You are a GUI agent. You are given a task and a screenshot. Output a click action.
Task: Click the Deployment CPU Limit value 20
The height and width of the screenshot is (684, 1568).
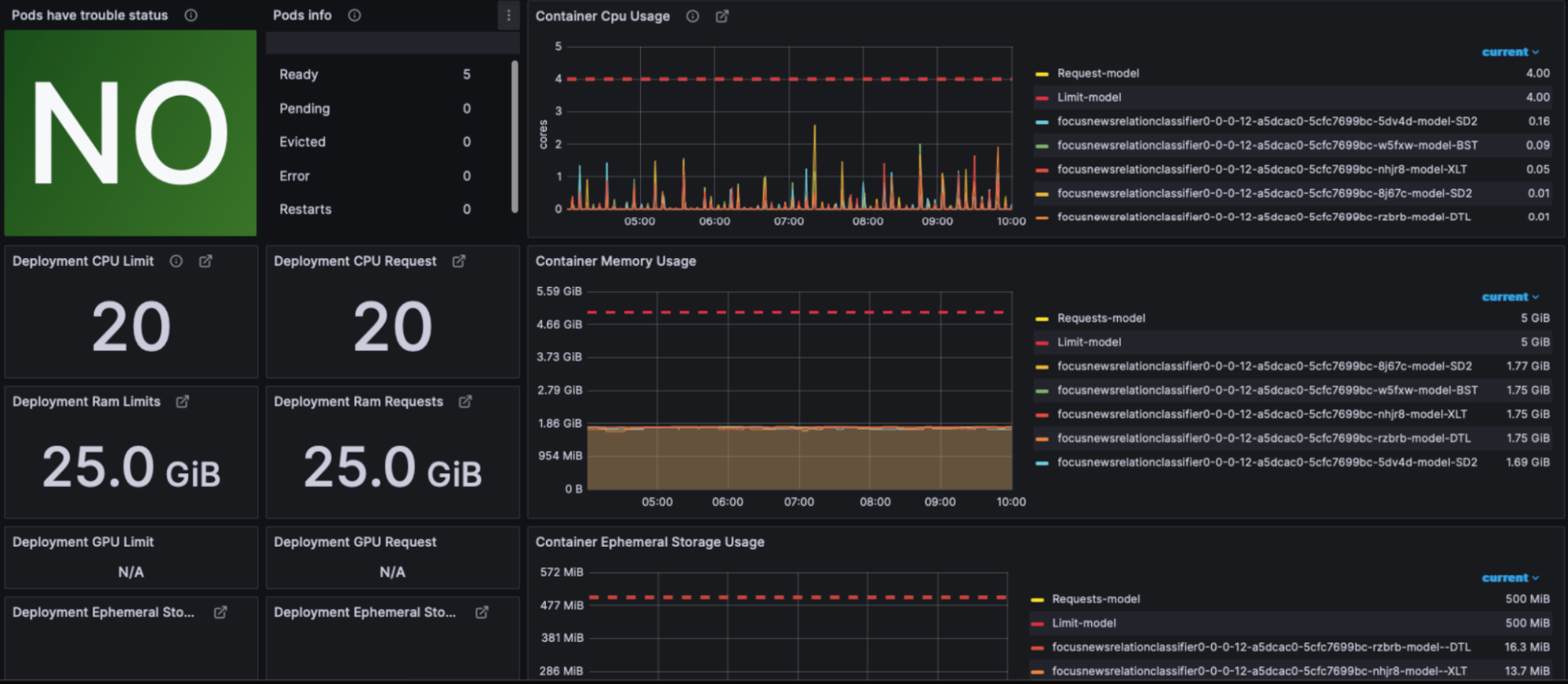pyautogui.click(x=131, y=326)
